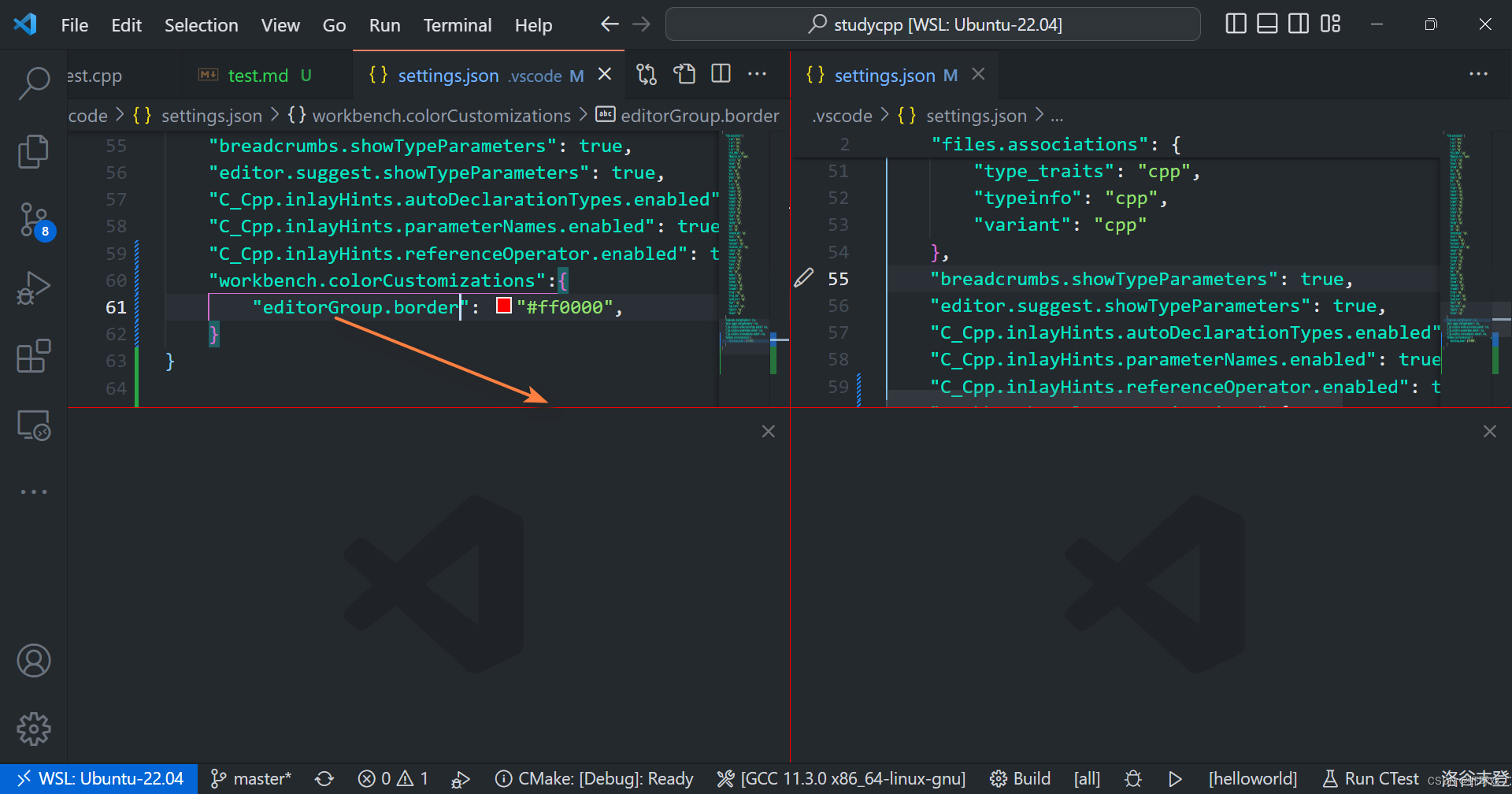Click the master* branch status item
The image size is (1512, 794).
point(251,779)
